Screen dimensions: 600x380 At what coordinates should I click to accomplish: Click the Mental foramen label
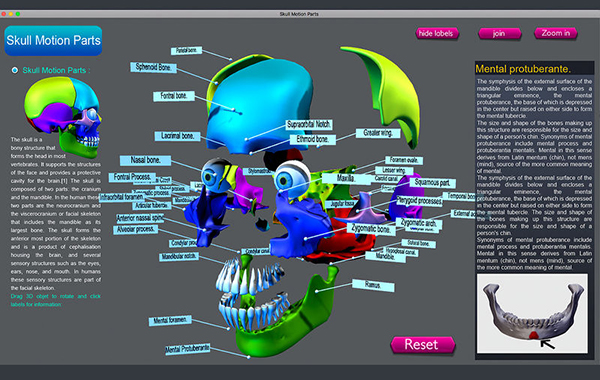[x=170, y=320]
